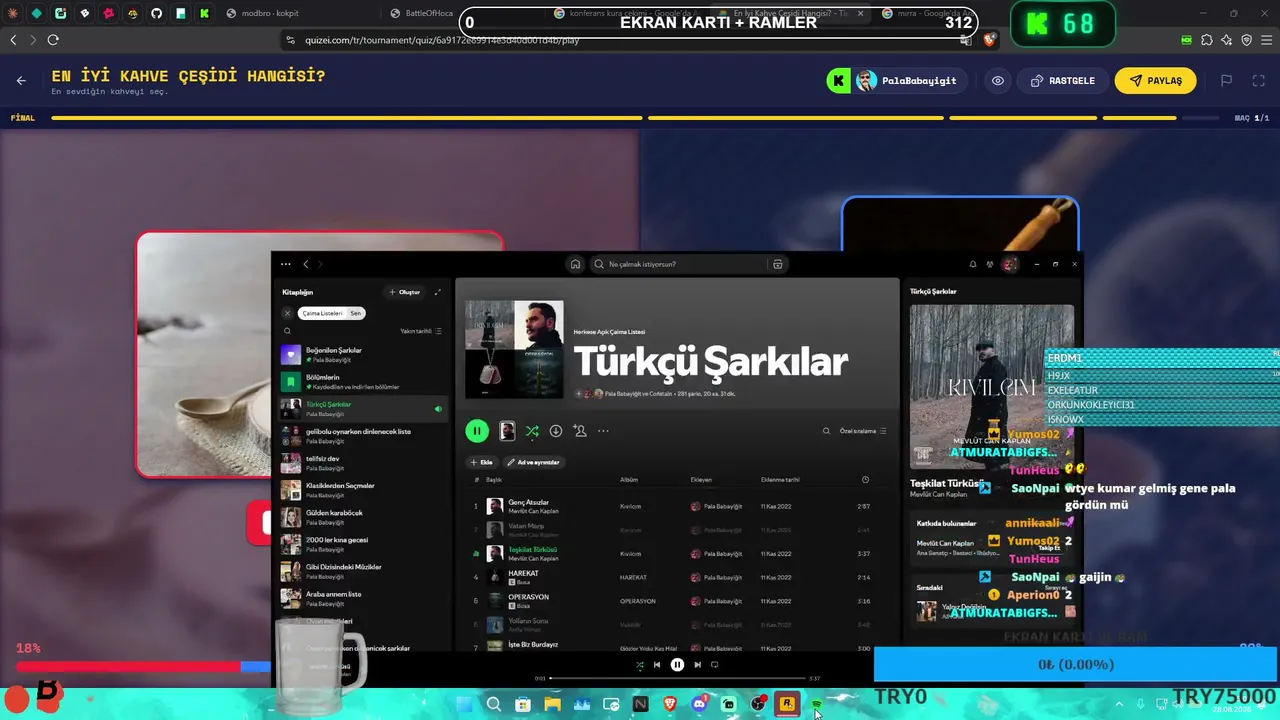Go to Spotify Home via house icon
Image resolution: width=1280 pixels, height=720 pixels.
pos(575,264)
